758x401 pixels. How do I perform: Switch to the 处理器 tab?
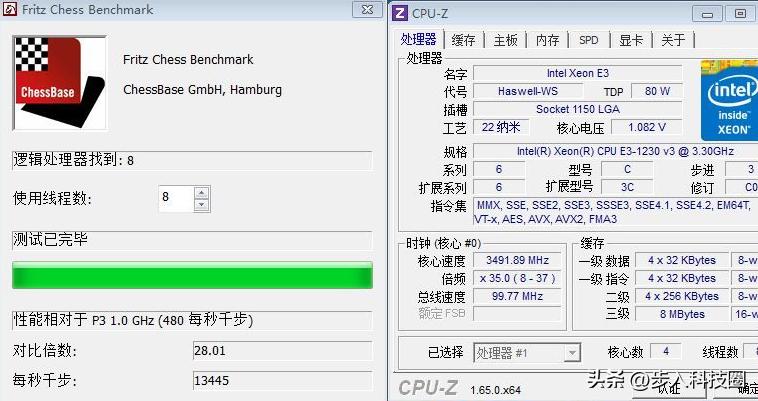pyautogui.click(x=418, y=40)
